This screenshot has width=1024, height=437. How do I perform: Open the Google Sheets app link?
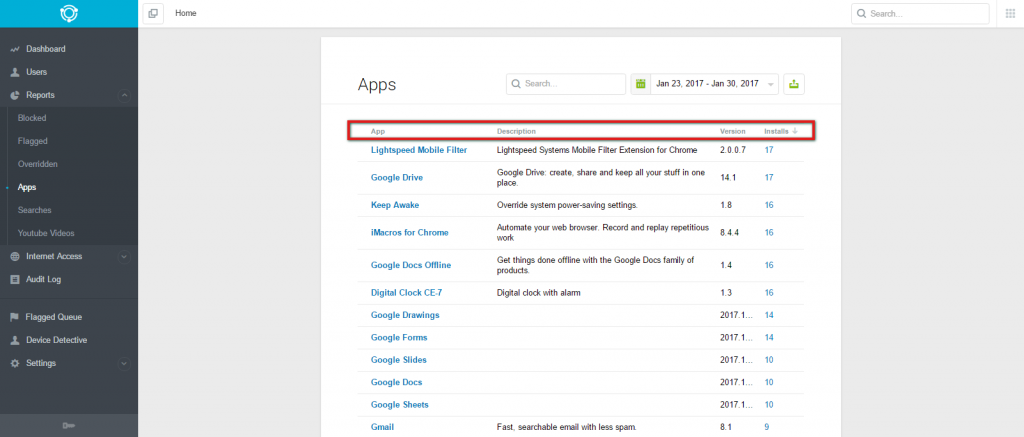tap(400, 405)
